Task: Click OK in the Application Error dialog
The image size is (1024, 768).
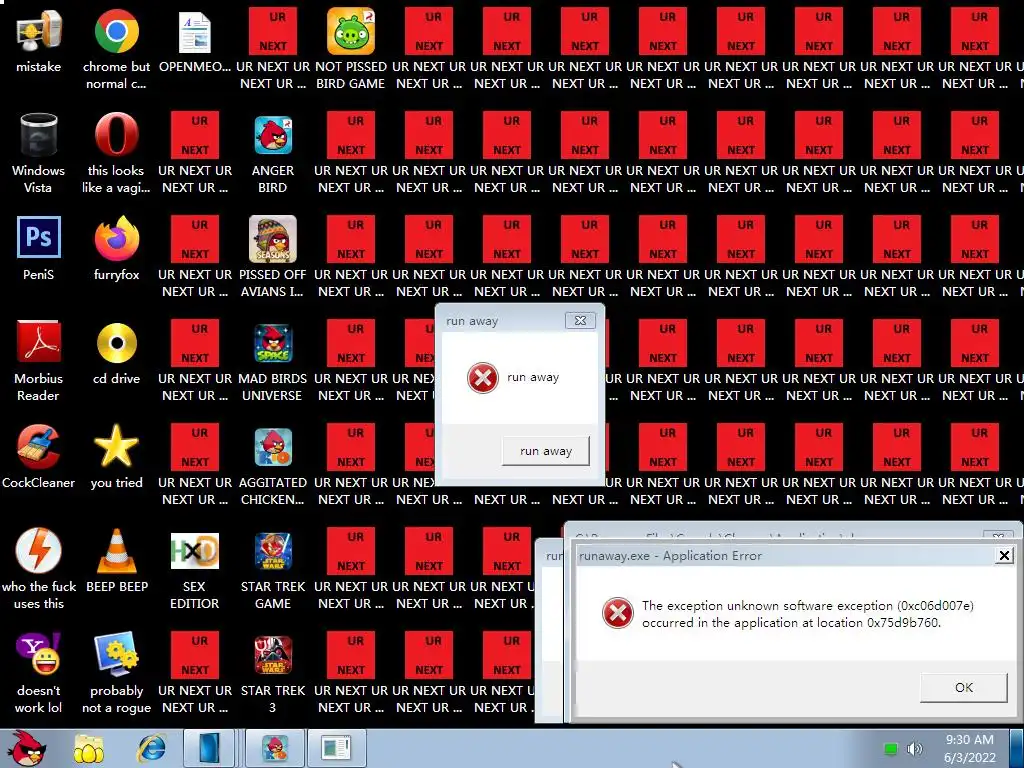Action: (963, 687)
